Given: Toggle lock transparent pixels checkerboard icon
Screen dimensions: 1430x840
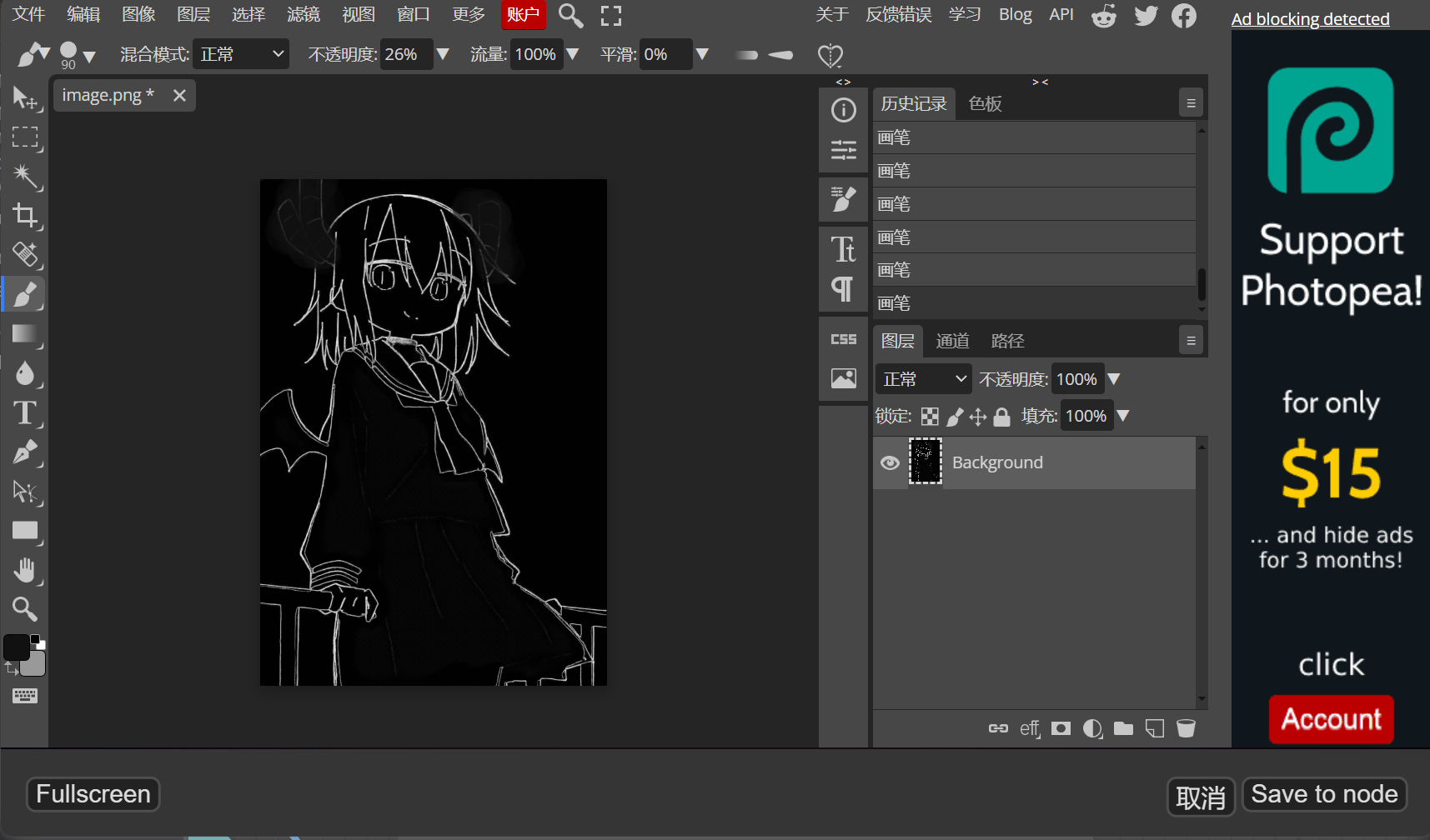Looking at the screenshot, I should click(x=930, y=417).
